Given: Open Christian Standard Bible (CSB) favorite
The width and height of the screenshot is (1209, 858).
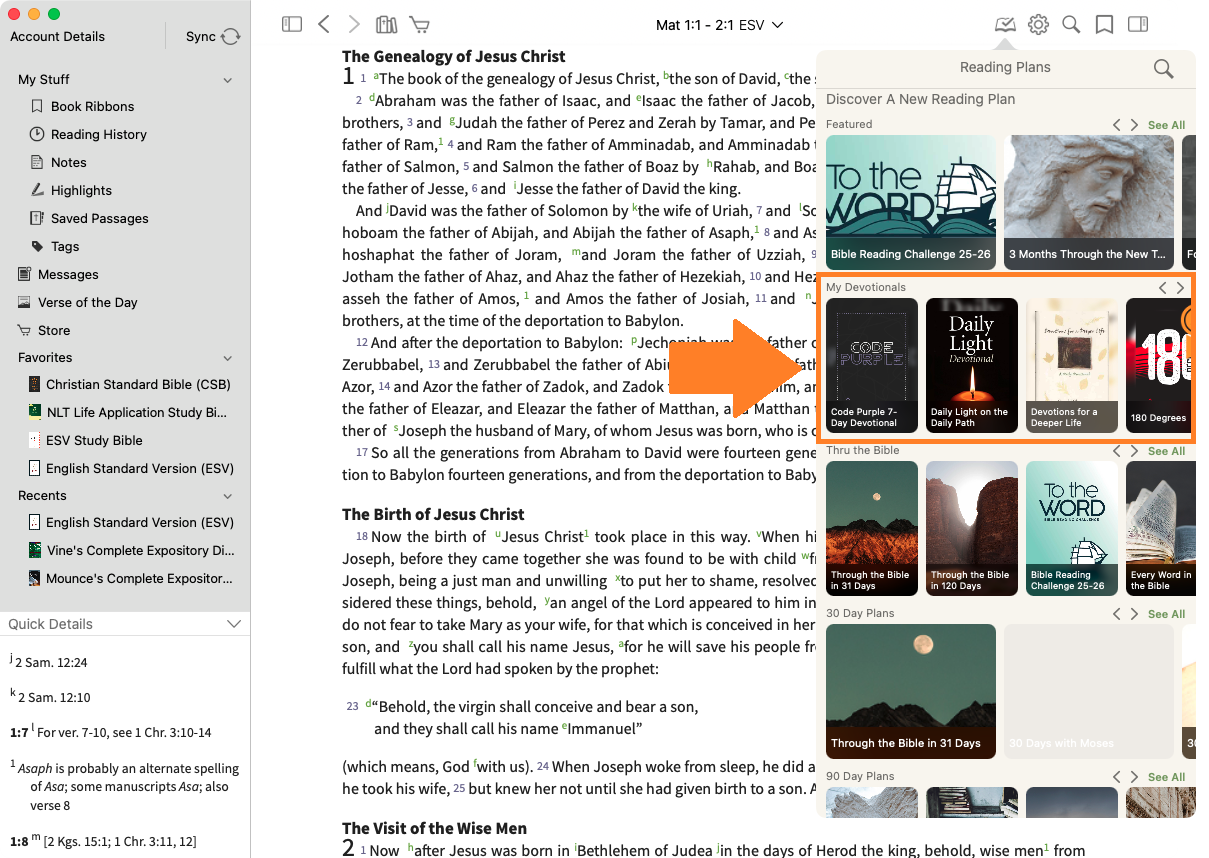Looking at the screenshot, I should 129,384.
